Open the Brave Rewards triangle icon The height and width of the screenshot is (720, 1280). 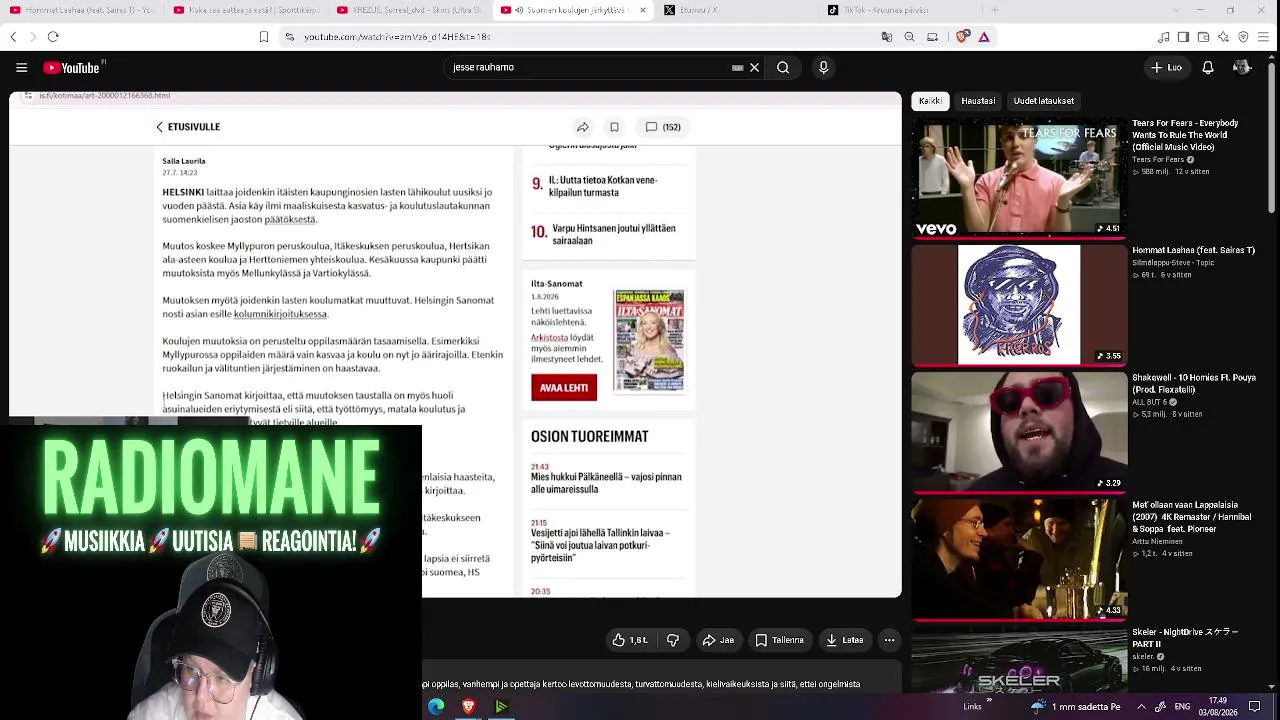[x=984, y=37]
